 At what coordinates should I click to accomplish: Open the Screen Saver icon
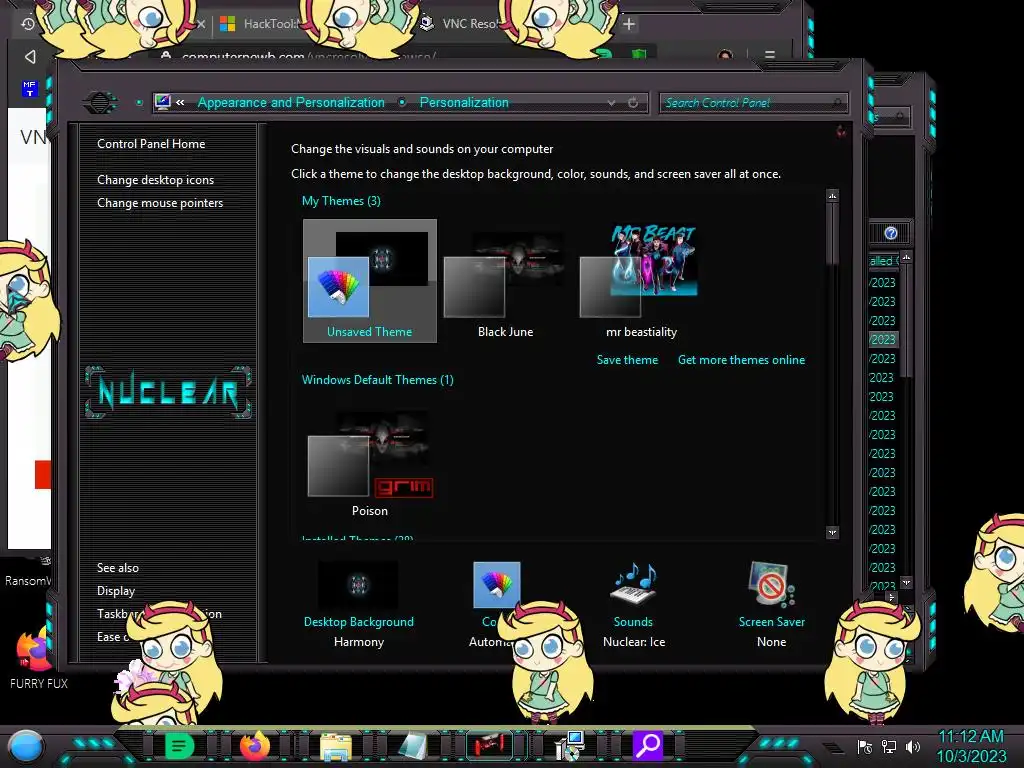[771, 584]
